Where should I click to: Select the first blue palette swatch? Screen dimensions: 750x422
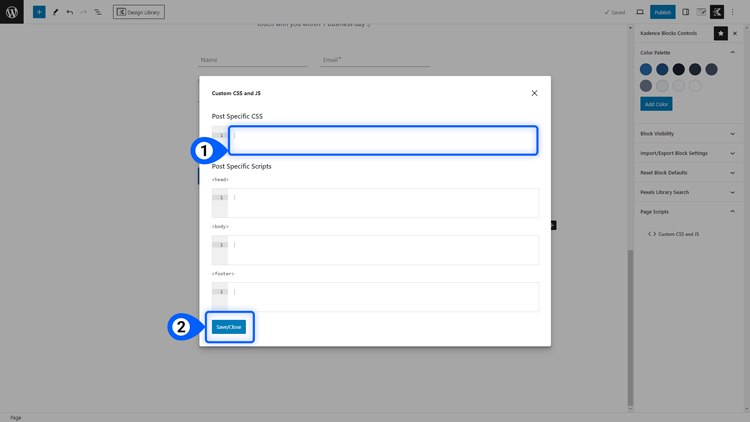(646, 69)
